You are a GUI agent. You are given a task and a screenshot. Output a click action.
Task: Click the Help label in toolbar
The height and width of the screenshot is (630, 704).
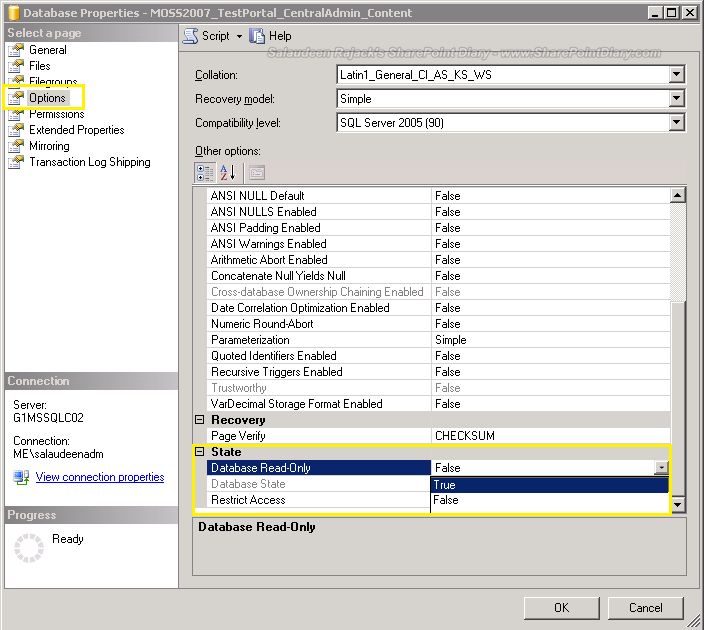pos(280,36)
